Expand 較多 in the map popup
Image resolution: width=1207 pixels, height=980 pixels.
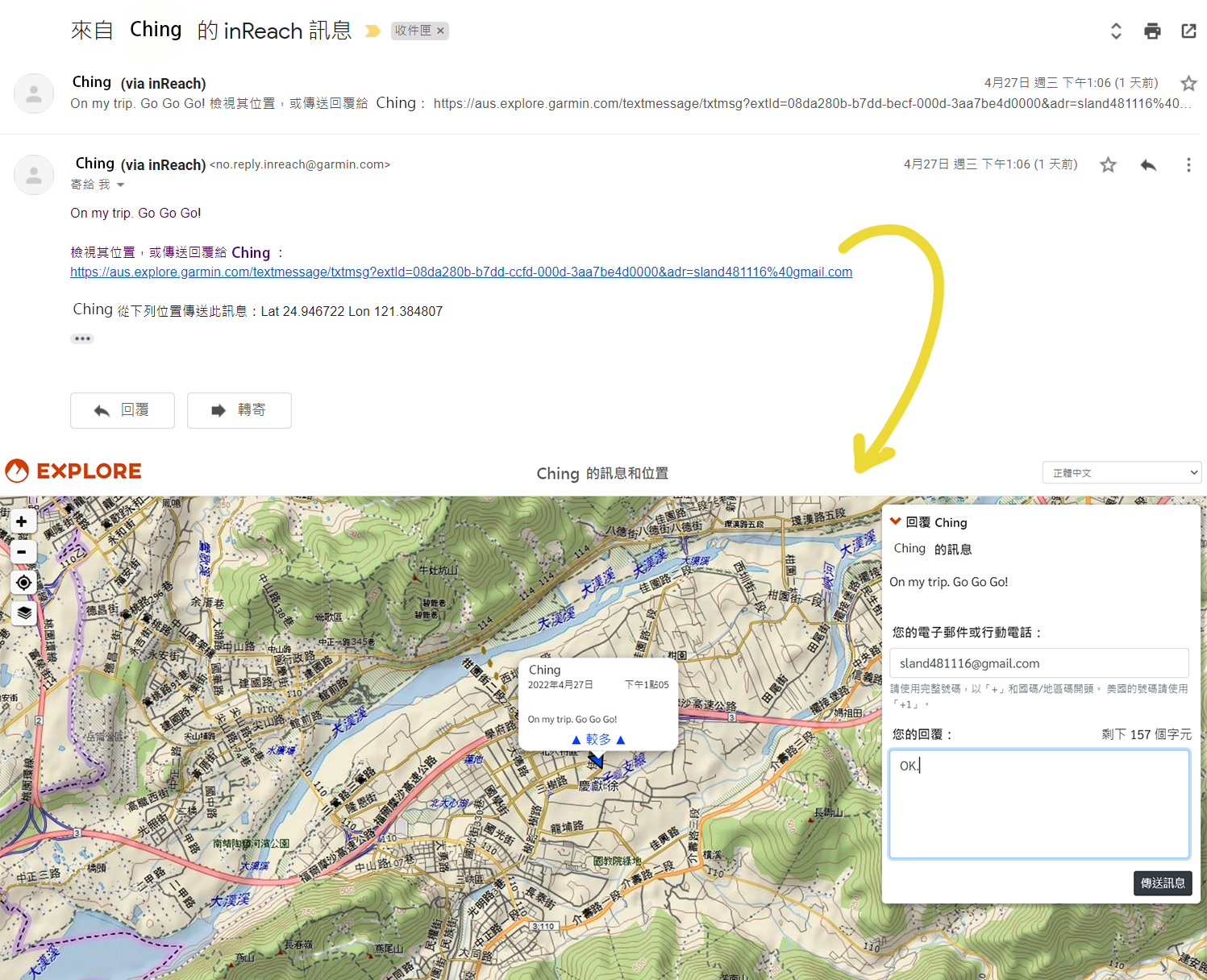tap(598, 739)
